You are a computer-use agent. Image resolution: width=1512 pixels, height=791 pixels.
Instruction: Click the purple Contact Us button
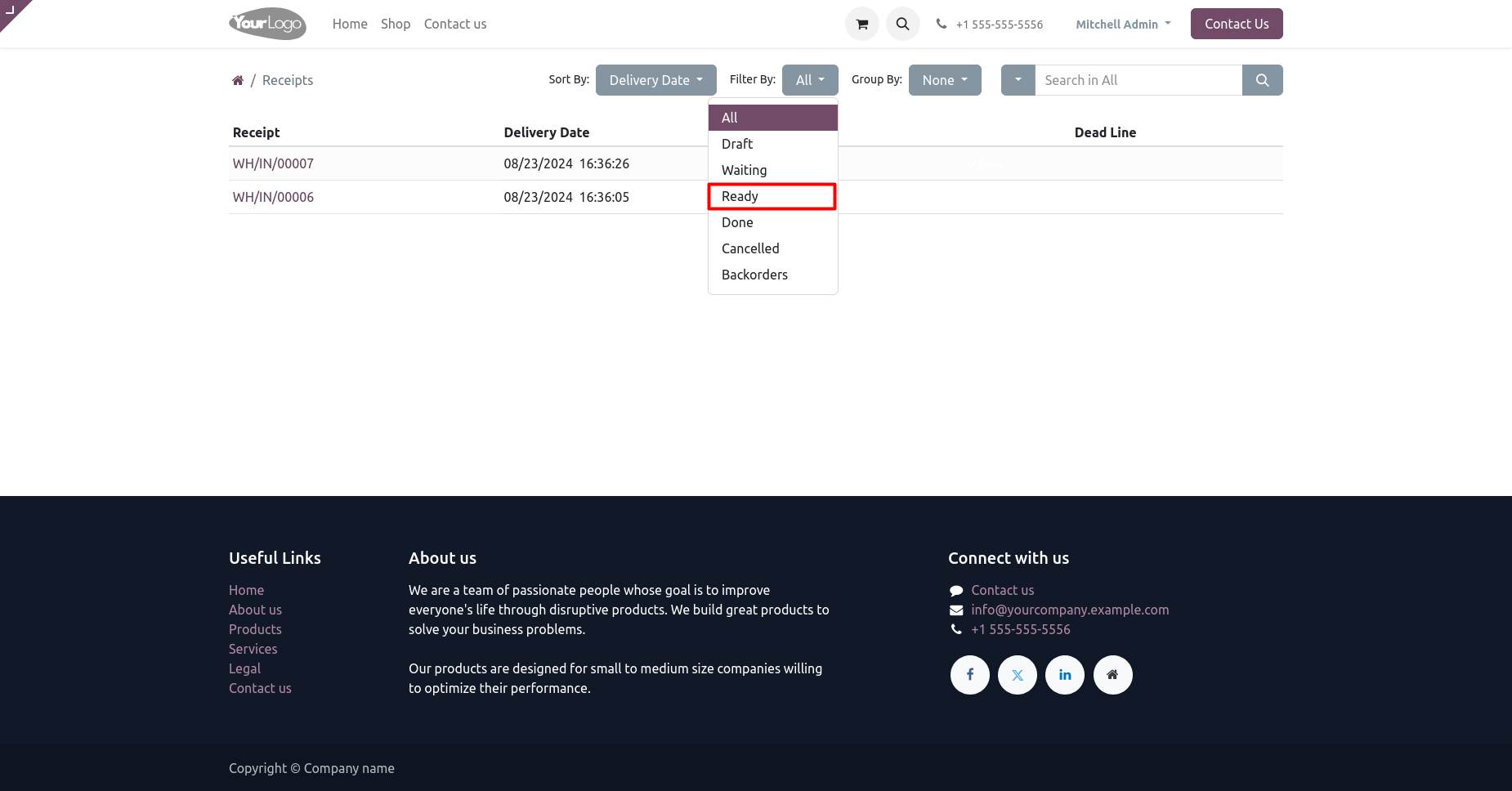1237,24
